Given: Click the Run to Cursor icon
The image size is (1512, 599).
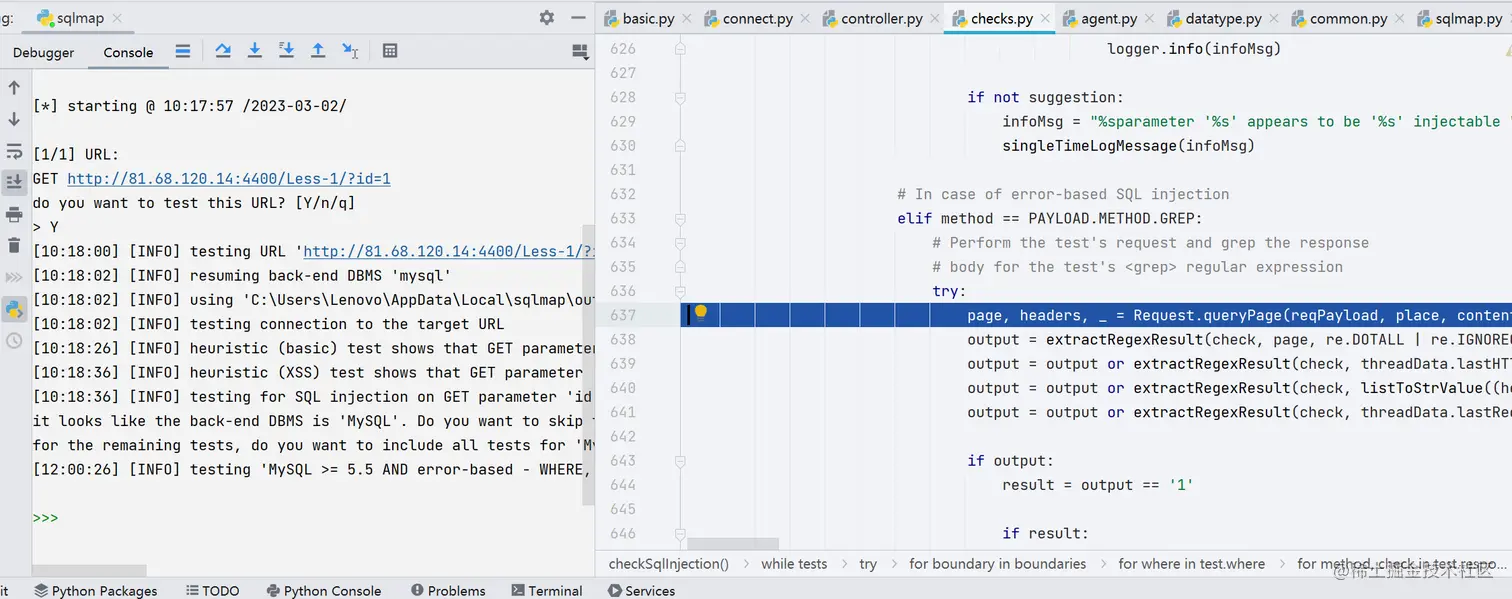Looking at the screenshot, I should (350, 51).
